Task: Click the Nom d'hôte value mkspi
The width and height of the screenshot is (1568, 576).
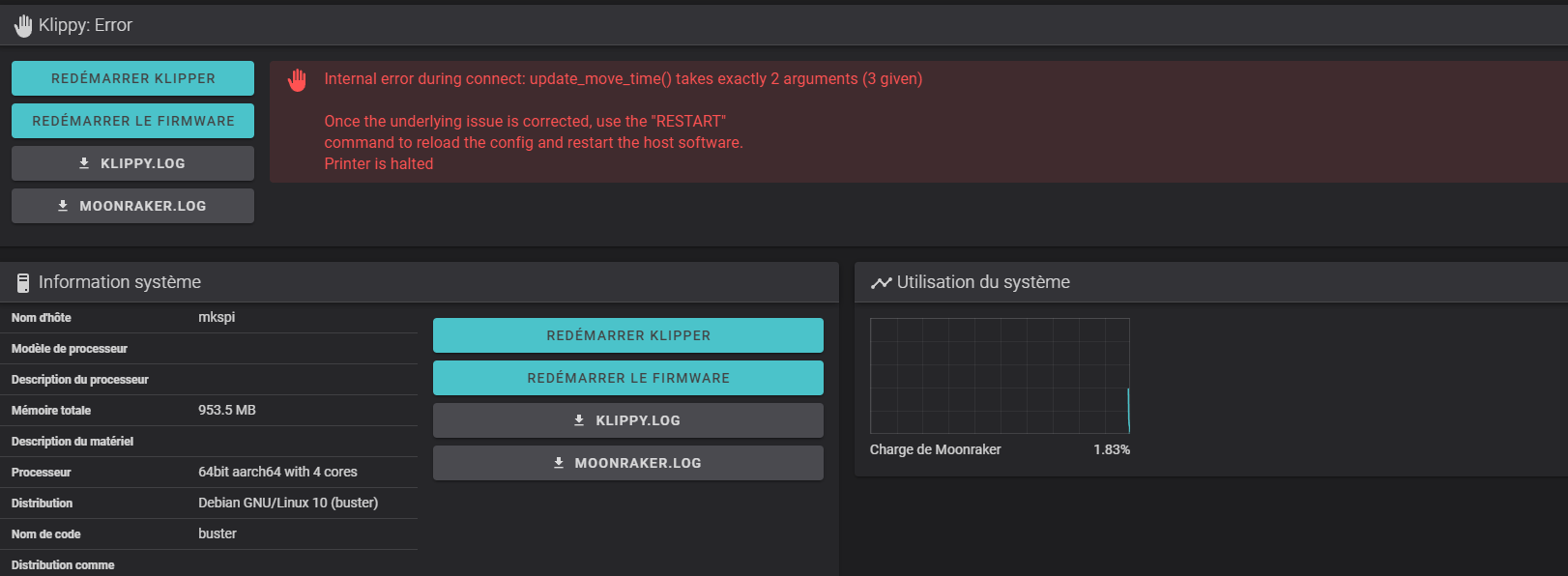Action: click(x=217, y=317)
